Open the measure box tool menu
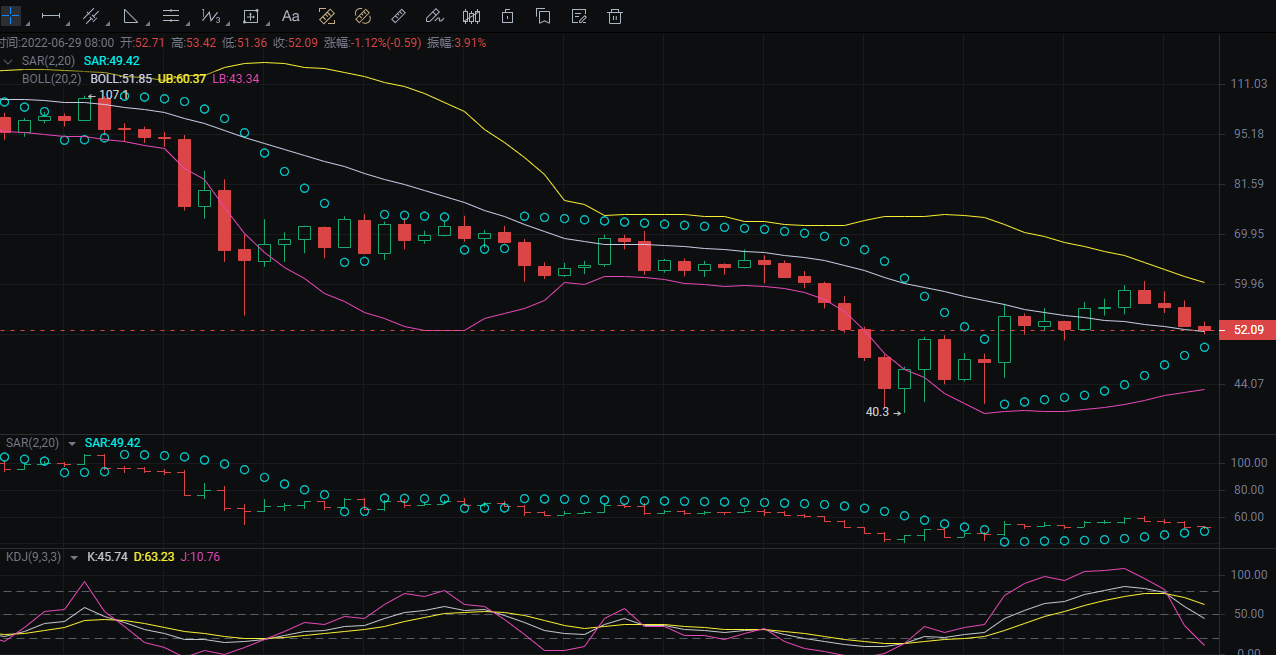The height and width of the screenshot is (655, 1276). point(251,16)
